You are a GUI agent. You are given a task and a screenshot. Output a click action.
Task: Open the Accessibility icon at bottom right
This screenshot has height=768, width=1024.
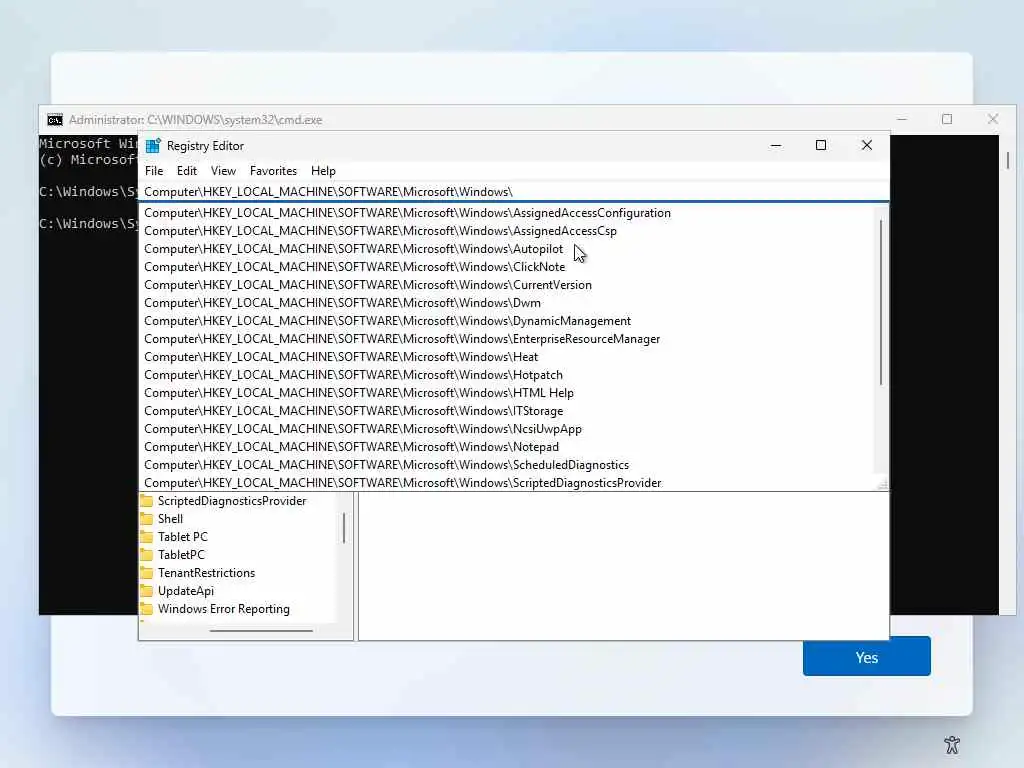[x=952, y=744]
